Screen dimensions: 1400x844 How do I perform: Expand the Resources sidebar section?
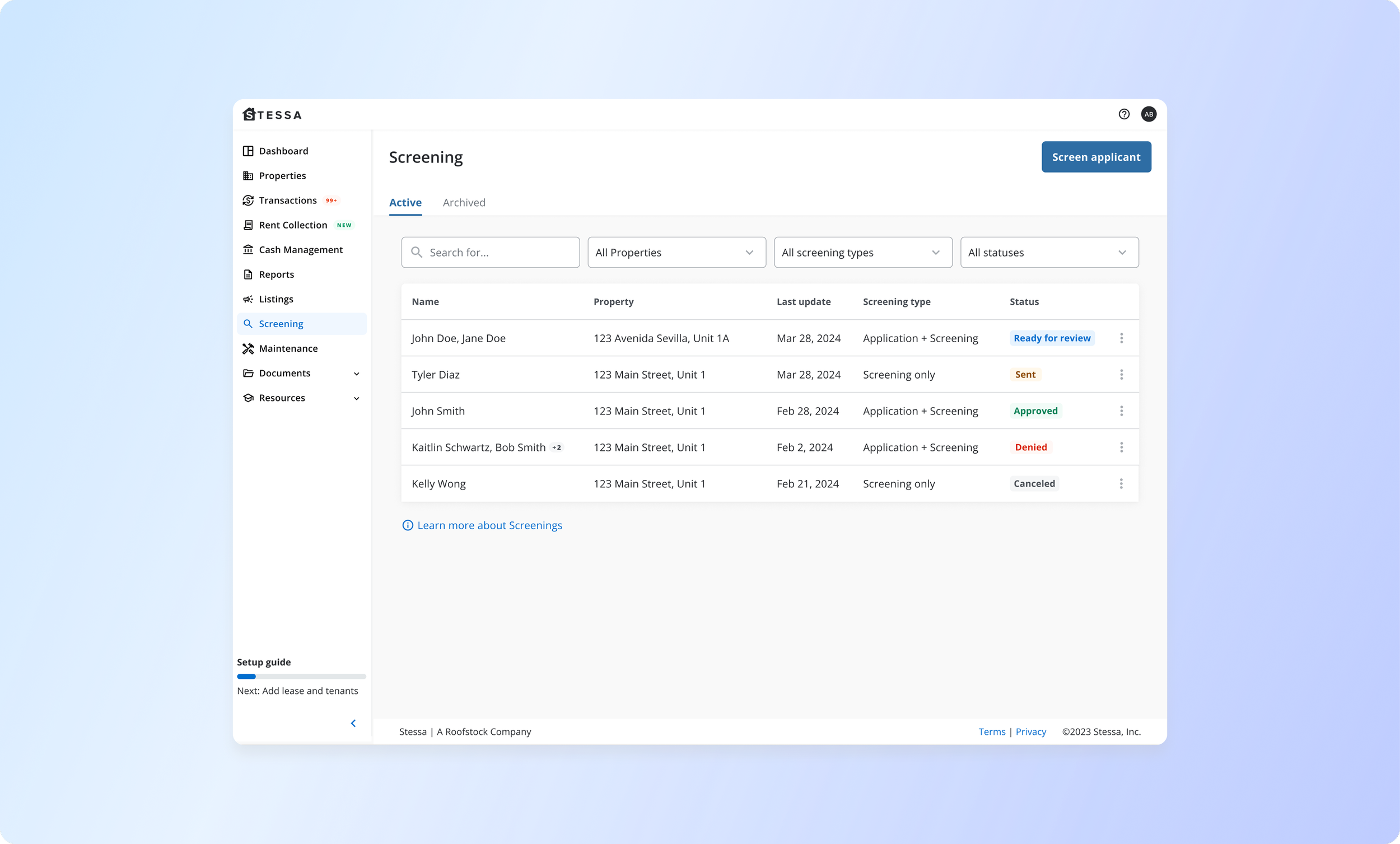[x=356, y=398]
